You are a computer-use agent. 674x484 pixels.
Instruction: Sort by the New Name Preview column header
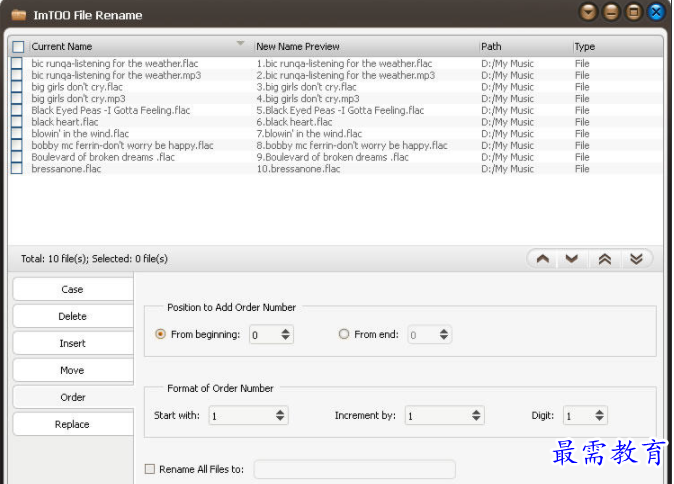coord(366,46)
